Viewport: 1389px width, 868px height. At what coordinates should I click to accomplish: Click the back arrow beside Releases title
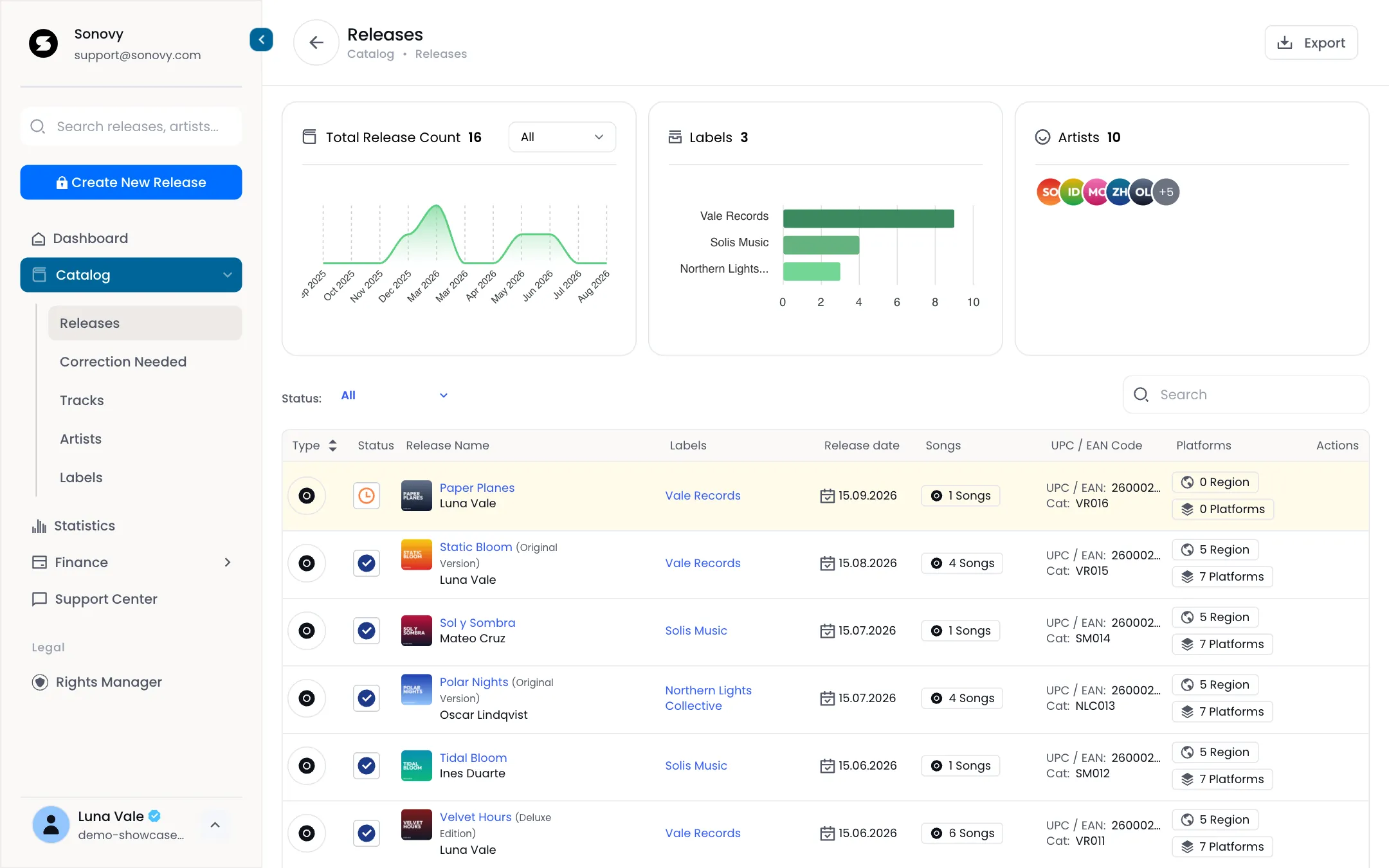click(x=316, y=42)
